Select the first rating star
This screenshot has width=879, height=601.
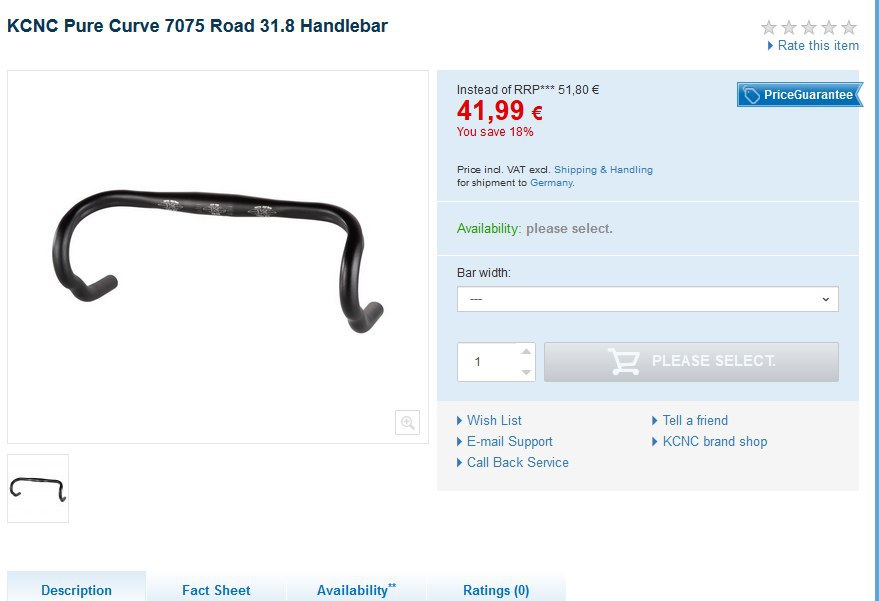[769, 27]
